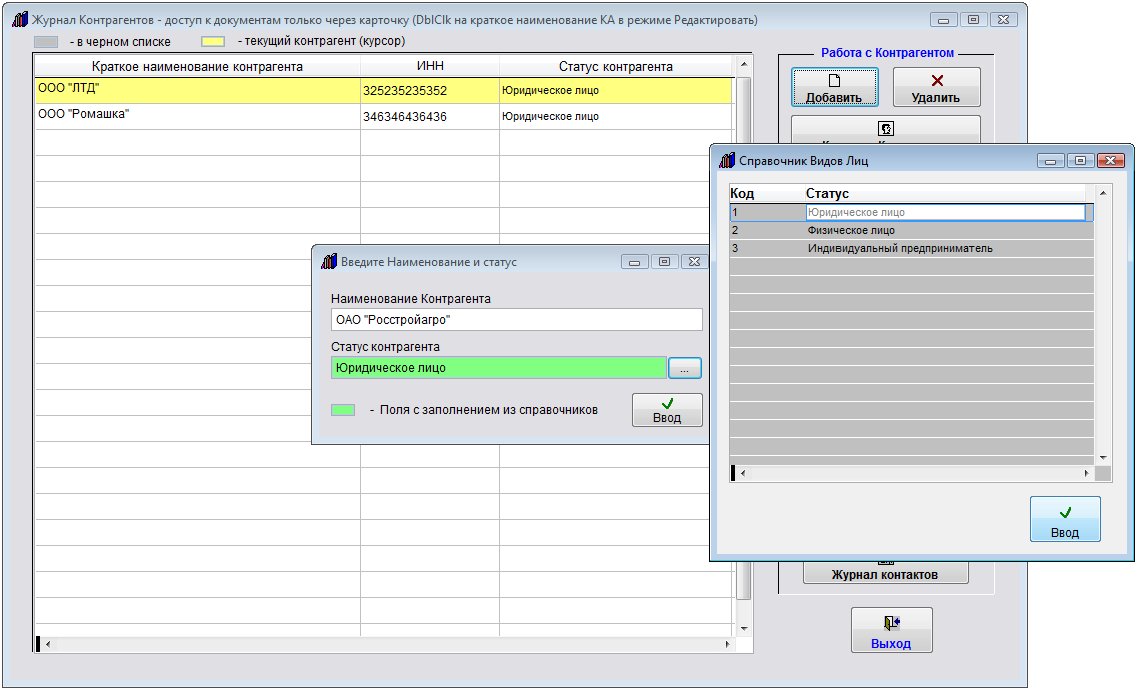Sort by the ИНН column header

429,66
